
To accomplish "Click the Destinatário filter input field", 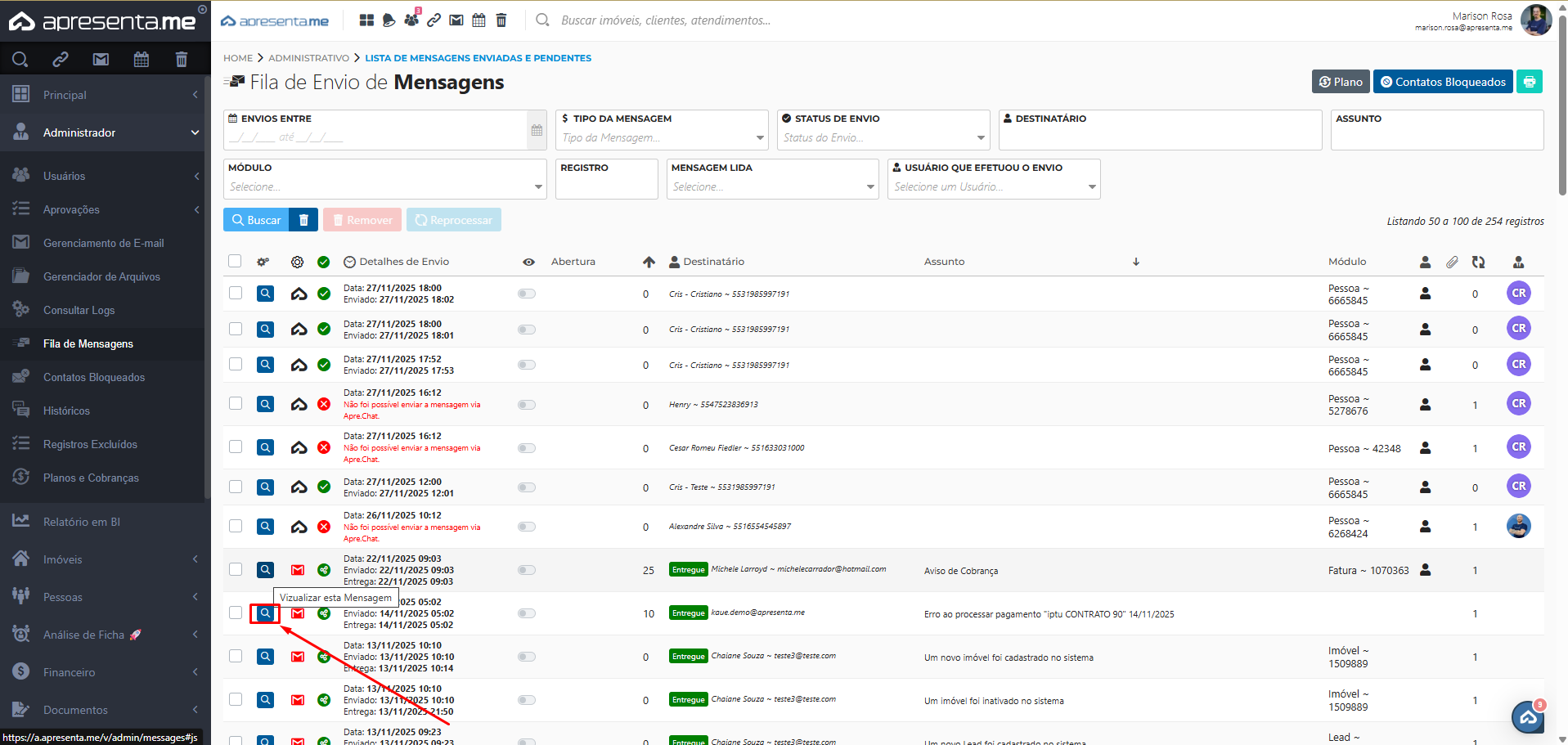I will [1160, 137].
